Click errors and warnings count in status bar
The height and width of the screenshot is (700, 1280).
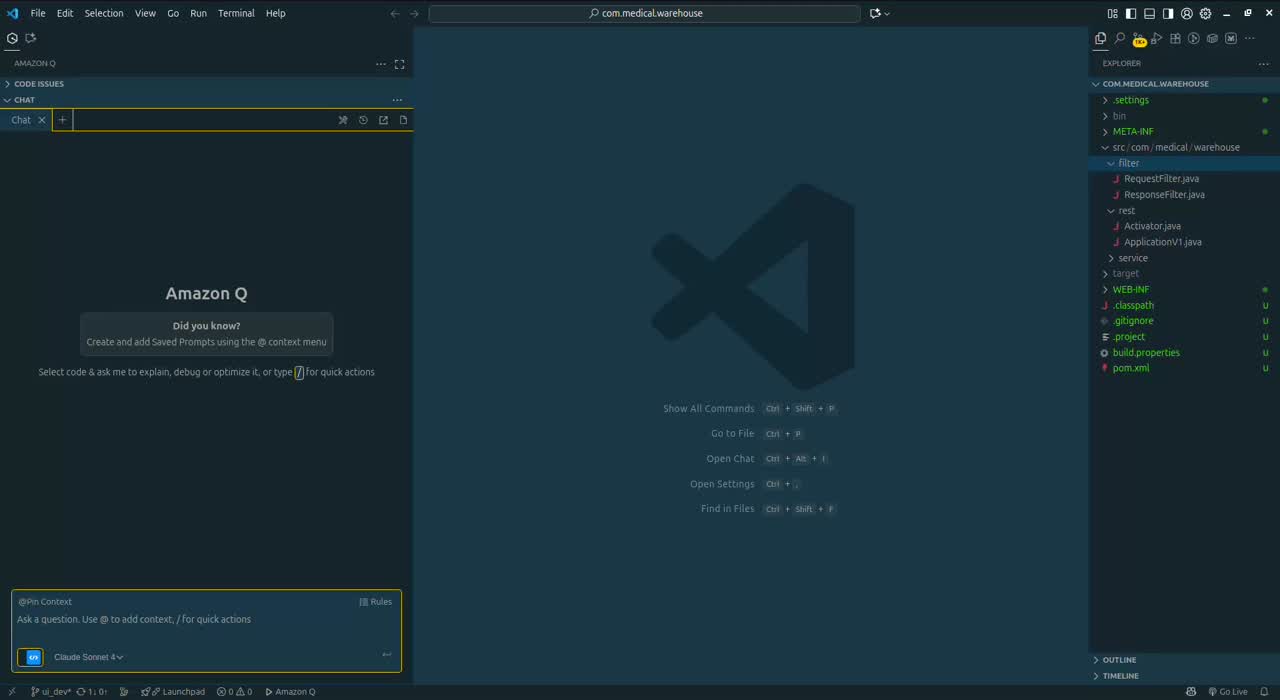pyautogui.click(x=235, y=692)
